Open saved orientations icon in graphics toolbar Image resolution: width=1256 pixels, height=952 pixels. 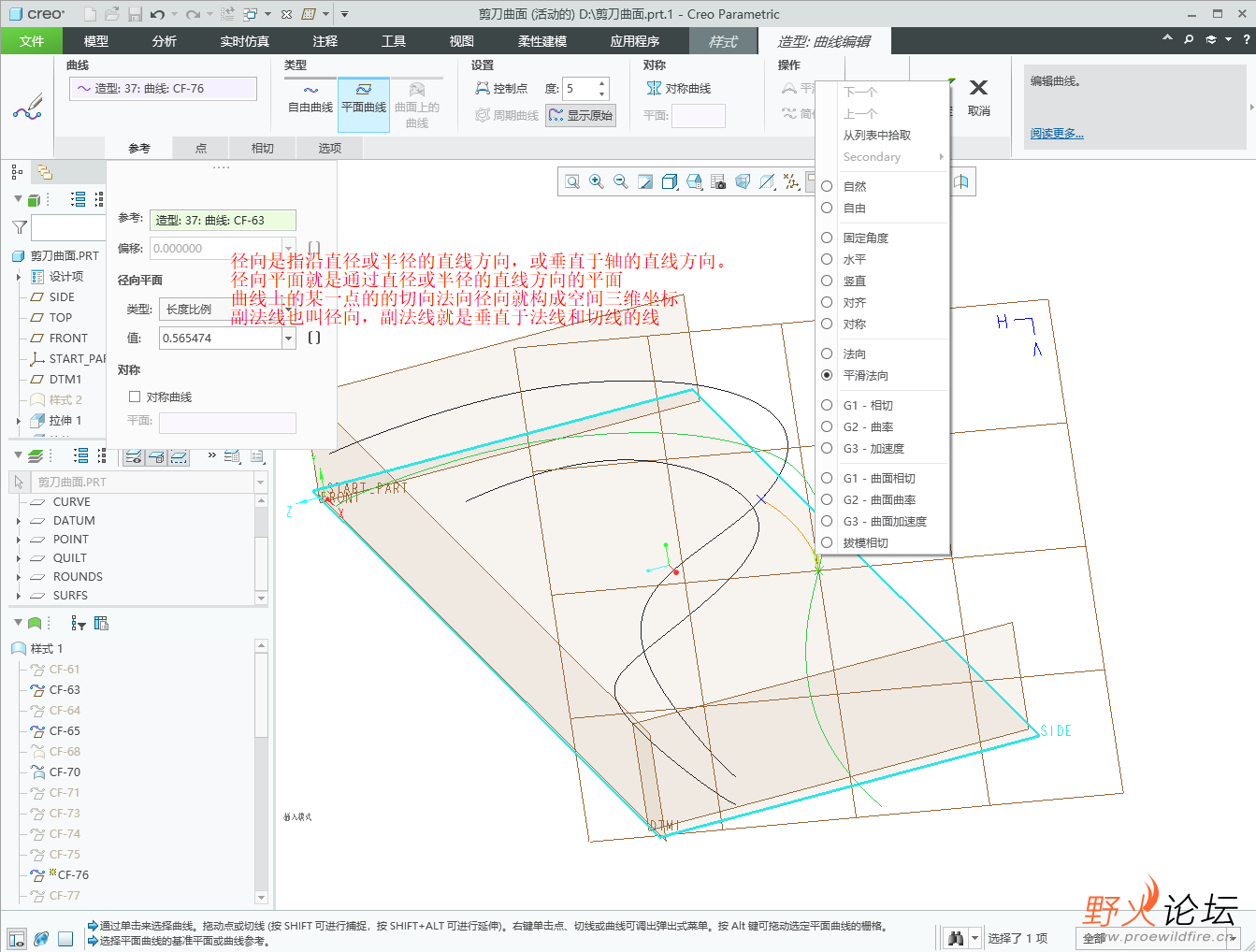694,181
